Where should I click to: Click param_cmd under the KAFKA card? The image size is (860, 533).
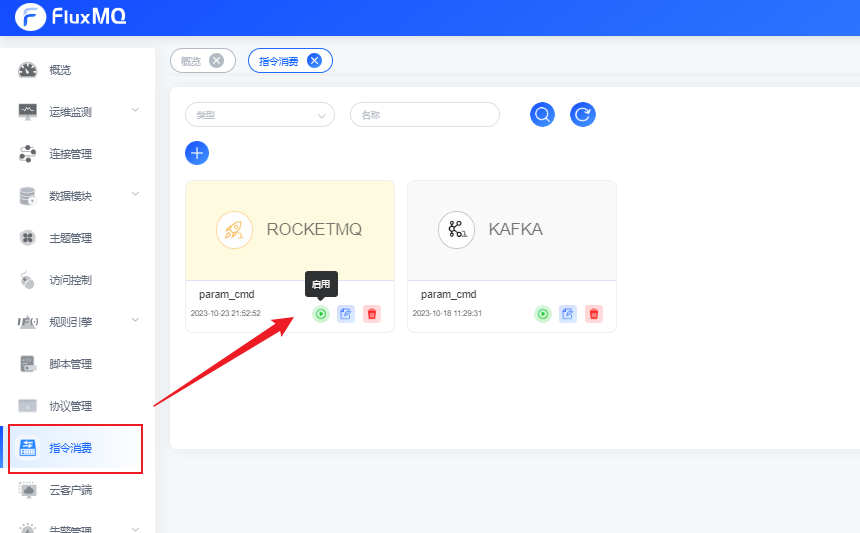tap(449, 294)
